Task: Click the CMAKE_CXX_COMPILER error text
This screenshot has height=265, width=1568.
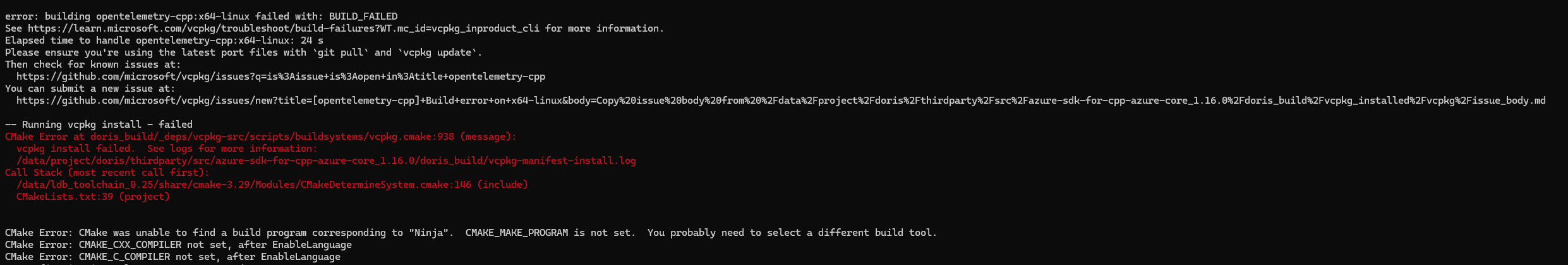Action: click(130, 245)
